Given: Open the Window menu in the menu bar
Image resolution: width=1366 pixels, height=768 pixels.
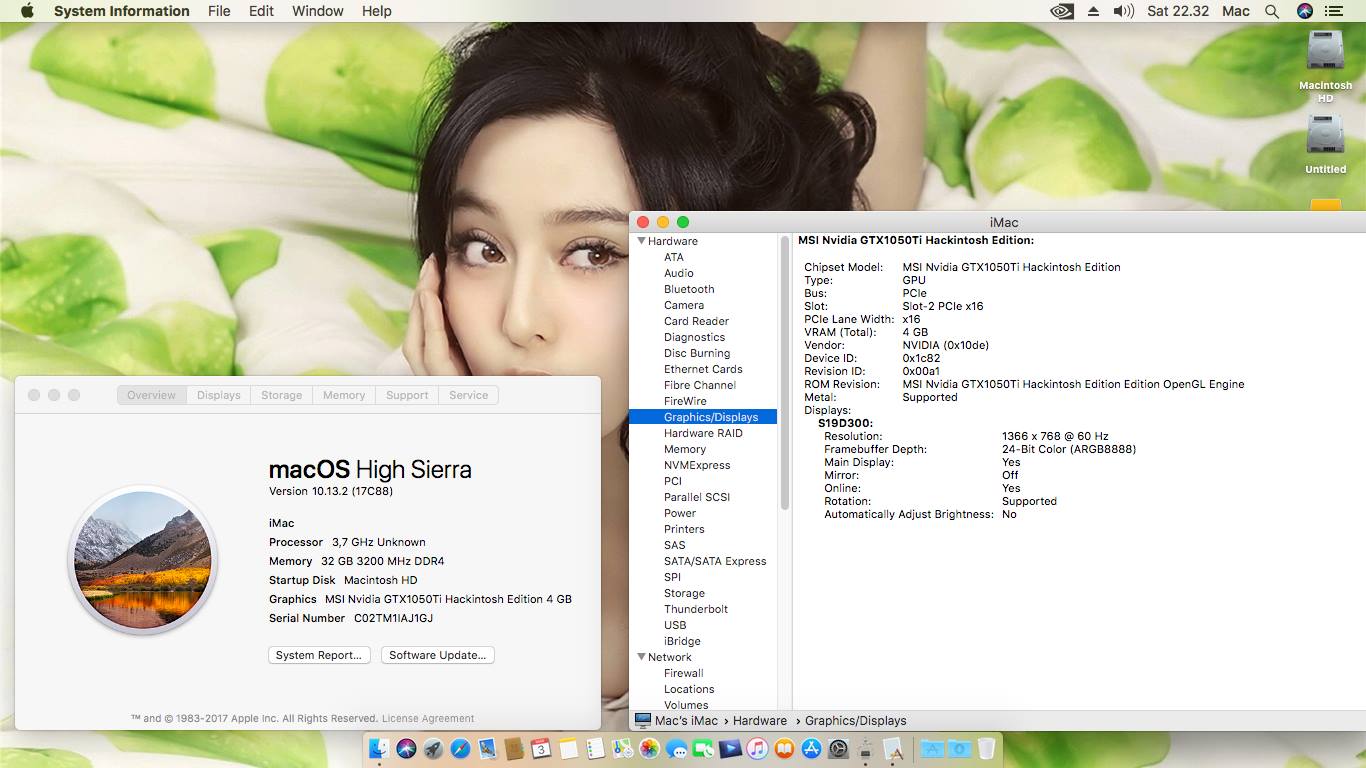Looking at the screenshot, I should pyautogui.click(x=317, y=11).
